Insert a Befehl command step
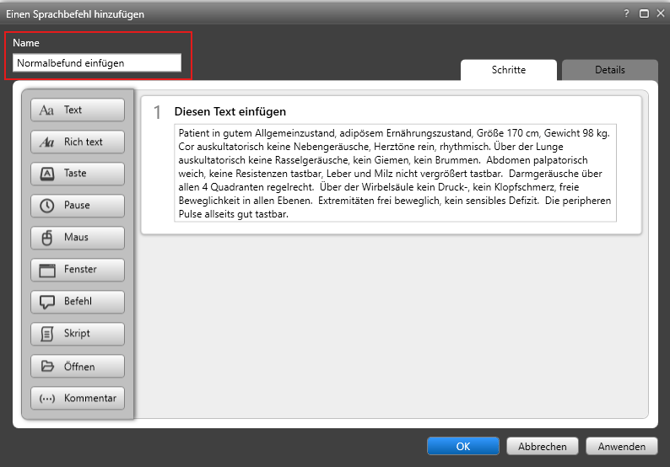The height and width of the screenshot is (467, 670). [77, 302]
